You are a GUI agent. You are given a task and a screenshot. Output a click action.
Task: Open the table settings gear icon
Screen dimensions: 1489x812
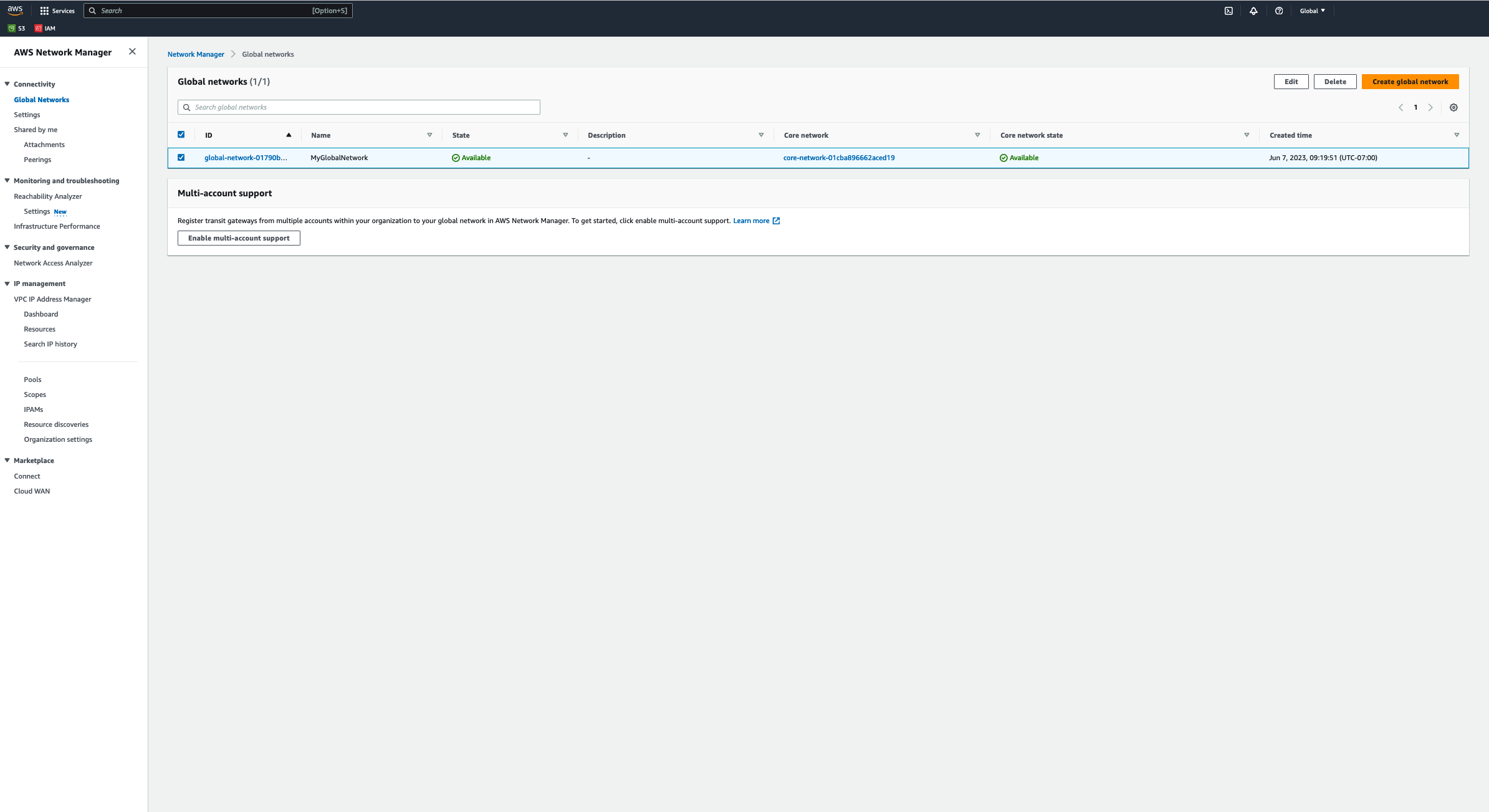coord(1453,107)
